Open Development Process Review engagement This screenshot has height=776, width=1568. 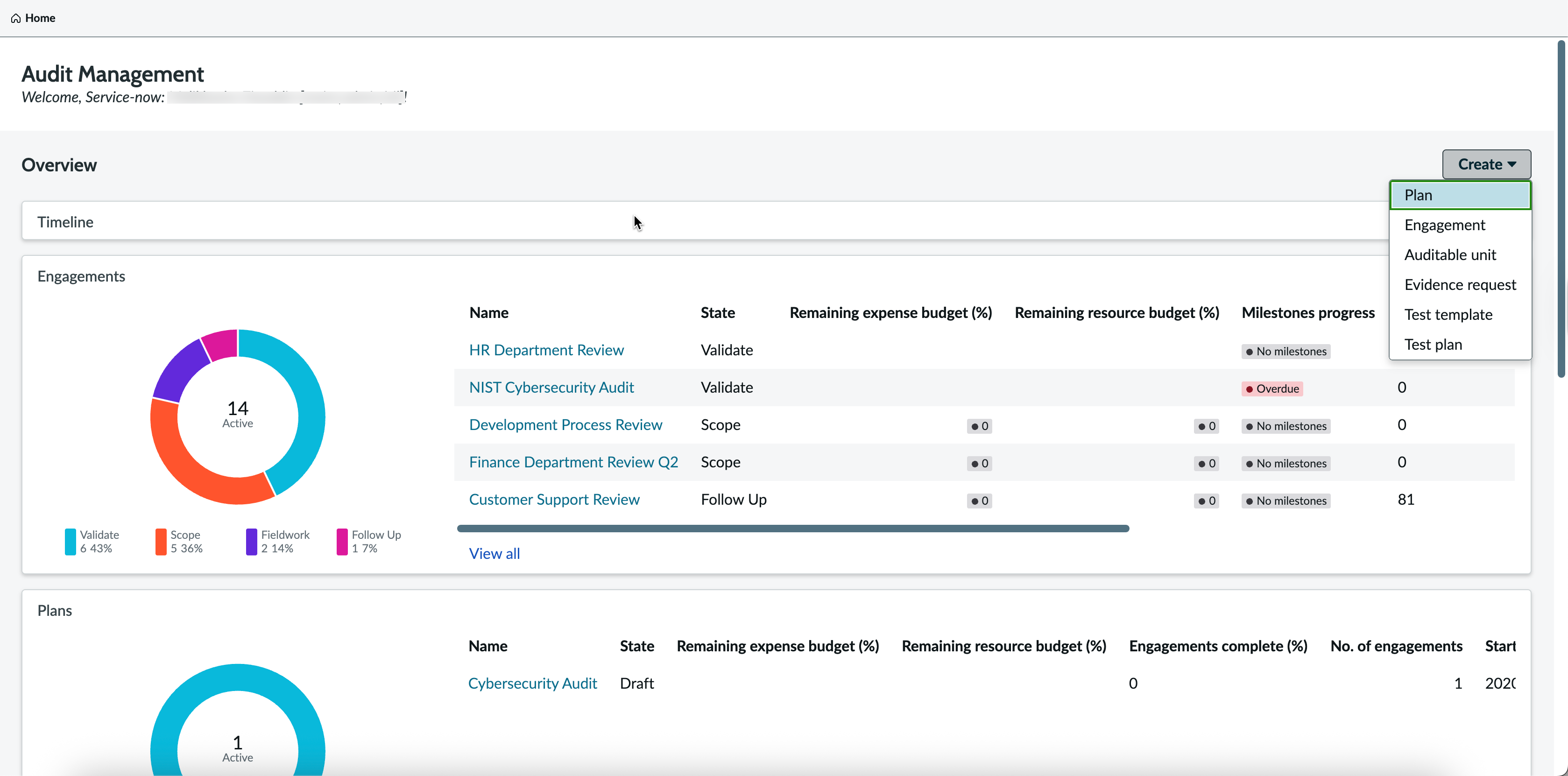coord(565,425)
